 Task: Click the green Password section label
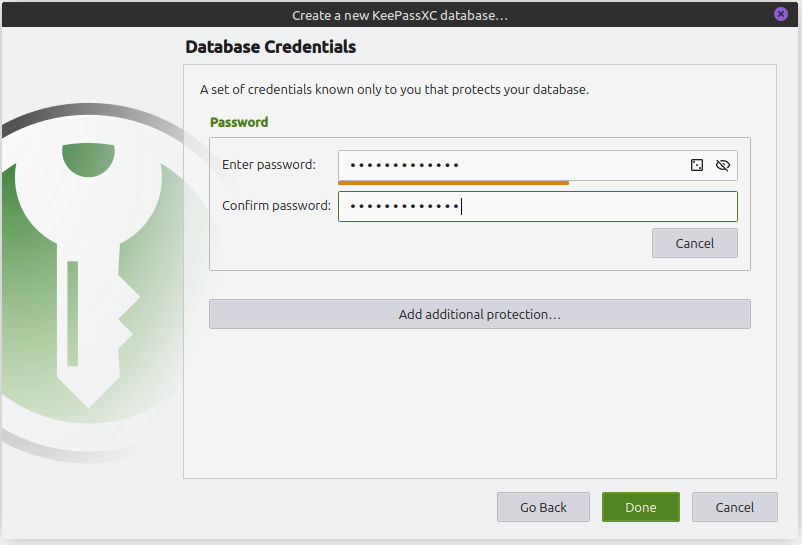[239, 122]
